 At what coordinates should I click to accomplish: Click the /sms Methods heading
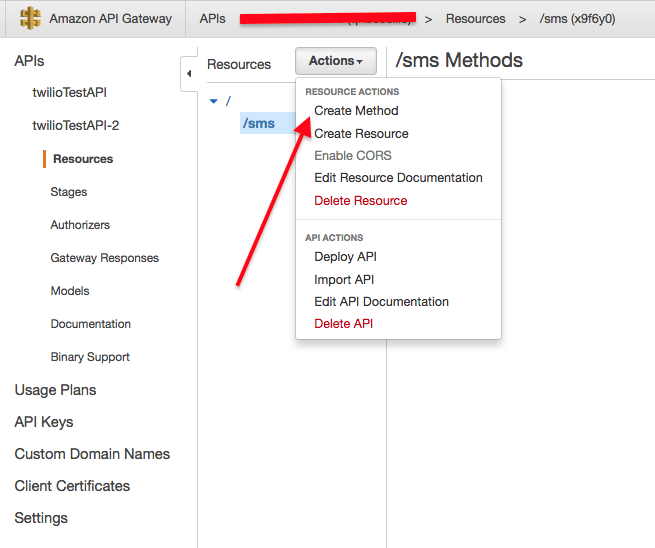[x=459, y=60]
